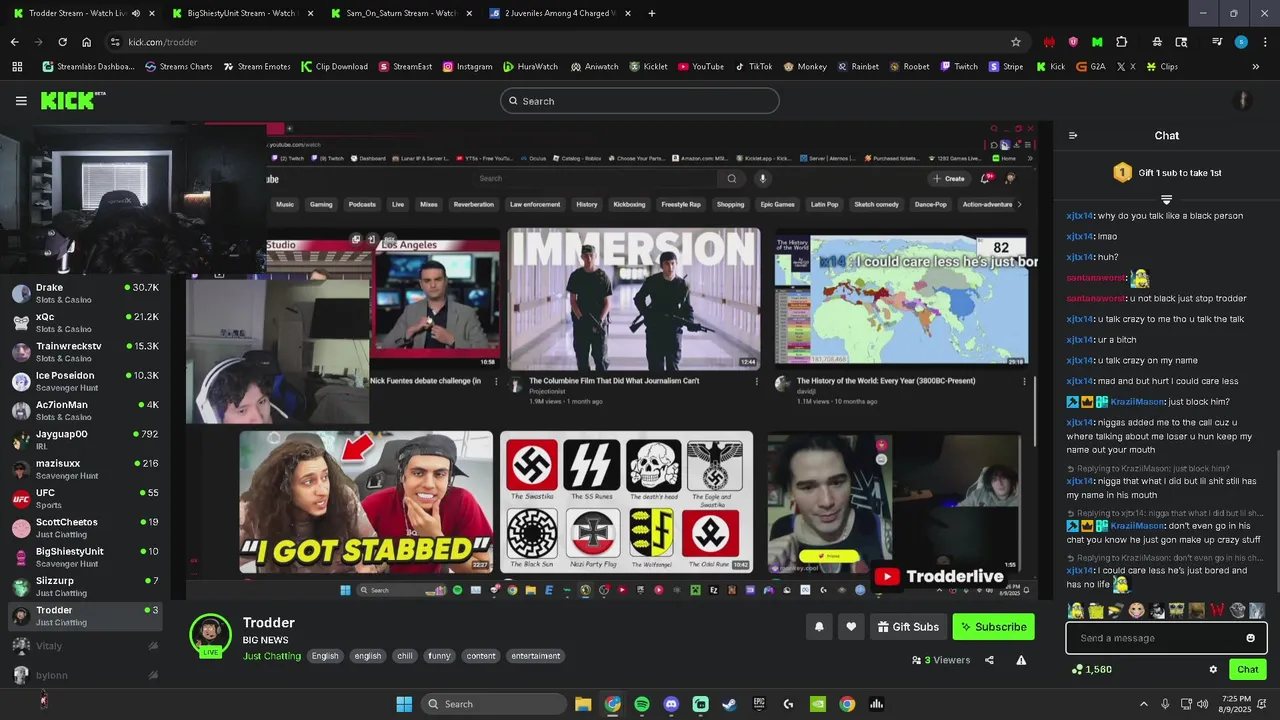Click the 1,560 channel points balance
The image size is (1280, 720).
[x=1092, y=669]
